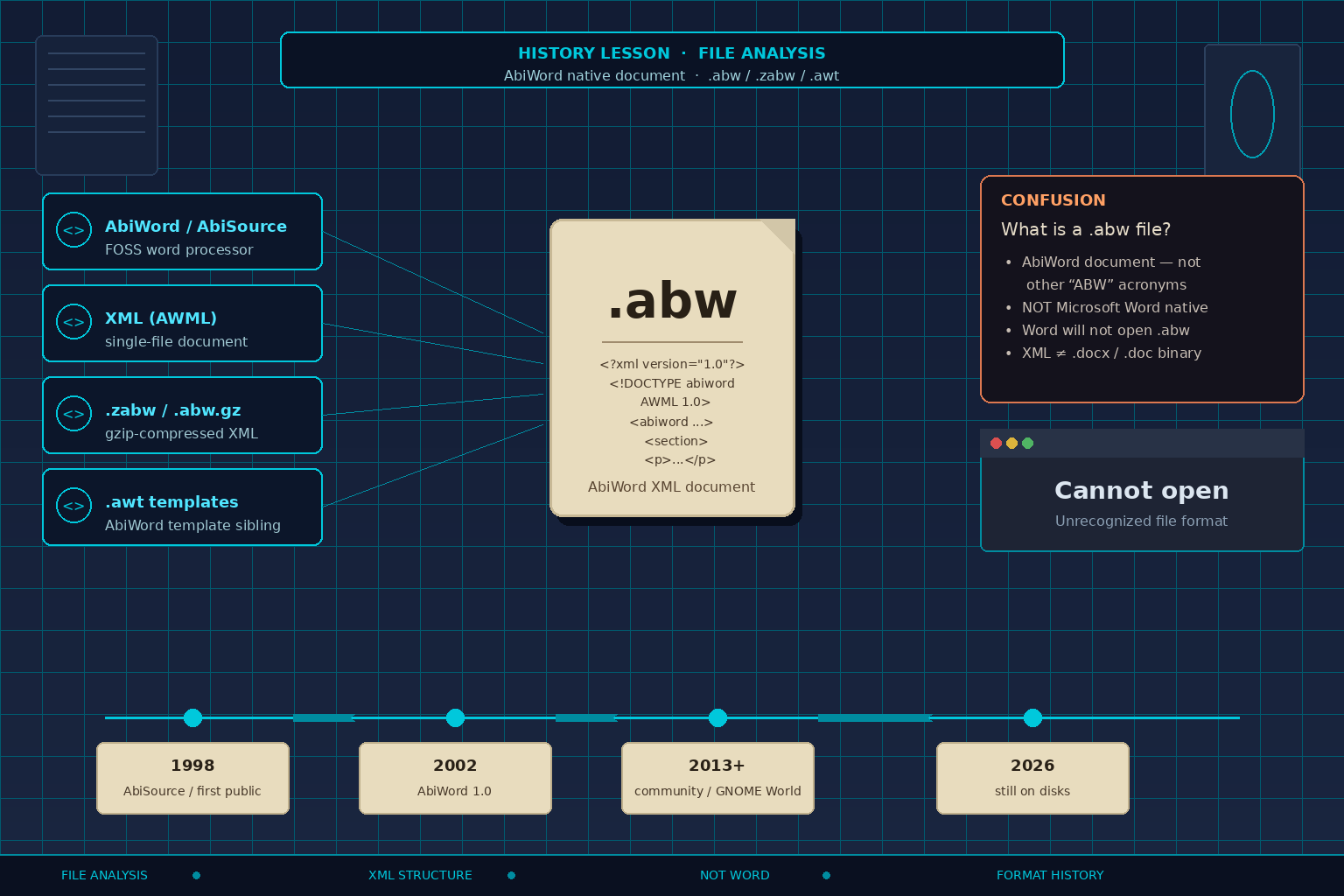The width and height of the screenshot is (1344, 896).
Task: Open the 2026 still on disks card
Action: (x=1032, y=778)
